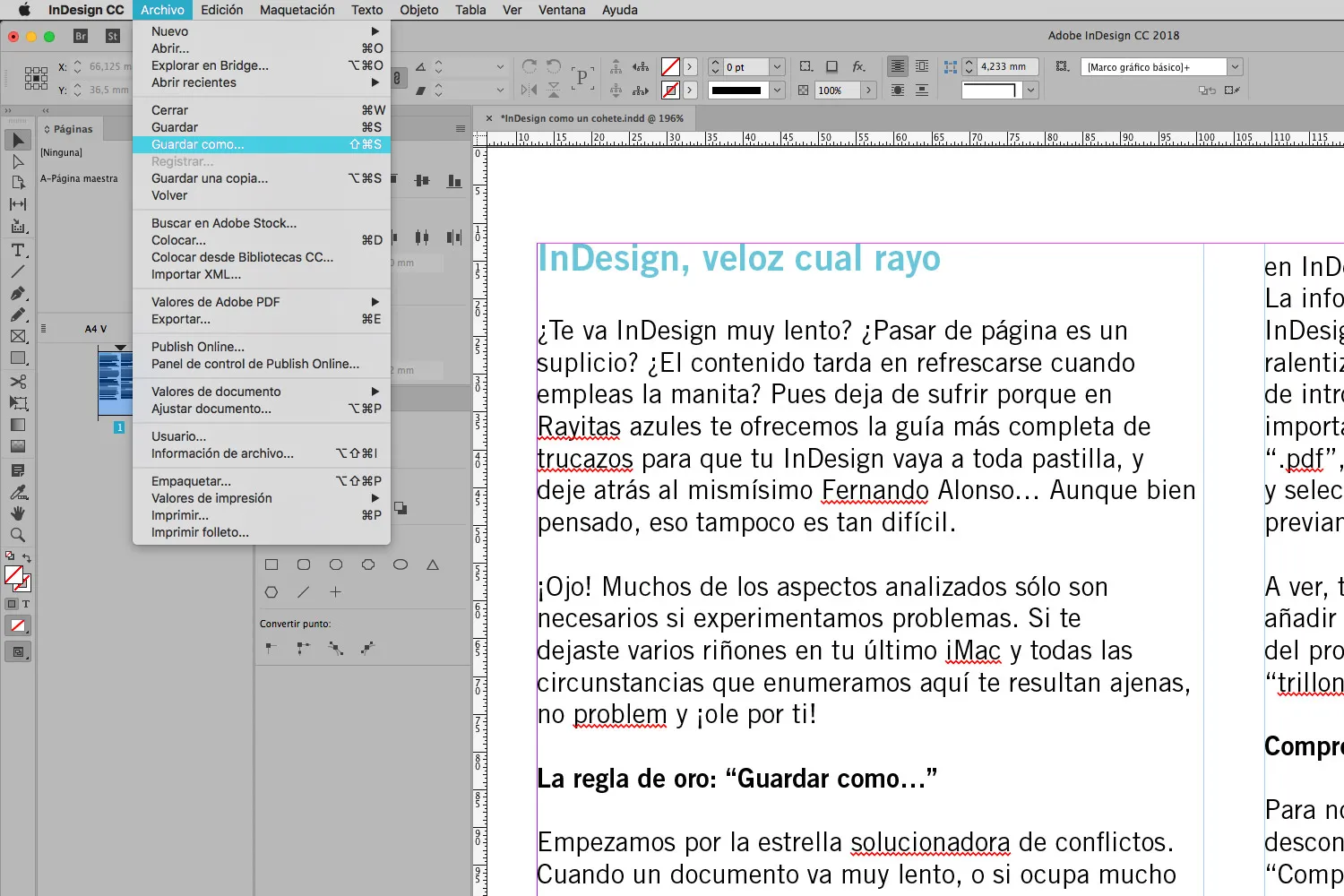Image resolution: width=1344 pixels, height=896 pixels.
Task: Choose the Hand tool
Action: [x=18, y=513]
